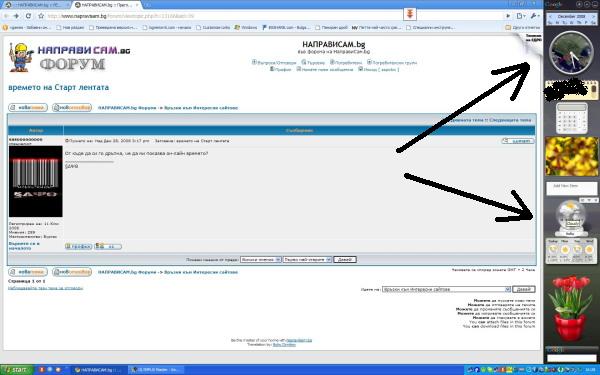The width and height of the screenshot is (600, 375).
Task: Click the post reply button above post
Action: pos(72,108)
